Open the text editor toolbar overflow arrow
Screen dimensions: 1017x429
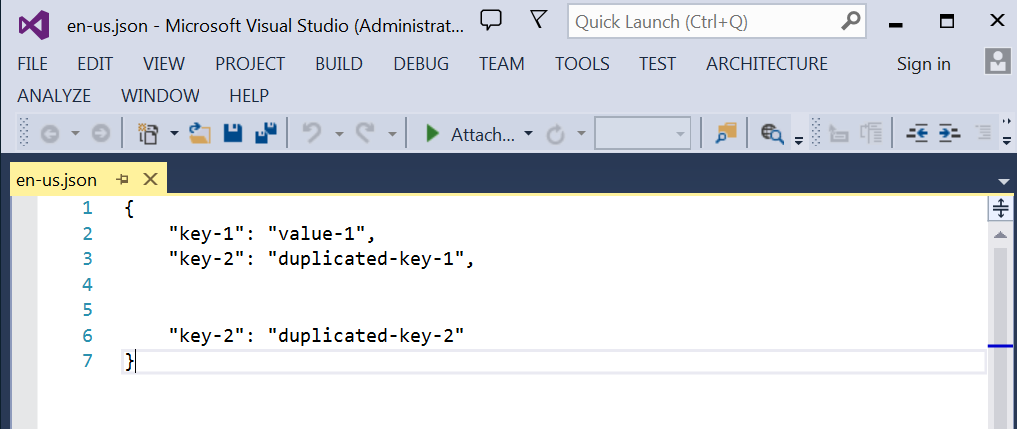(x=1007, y=140)
